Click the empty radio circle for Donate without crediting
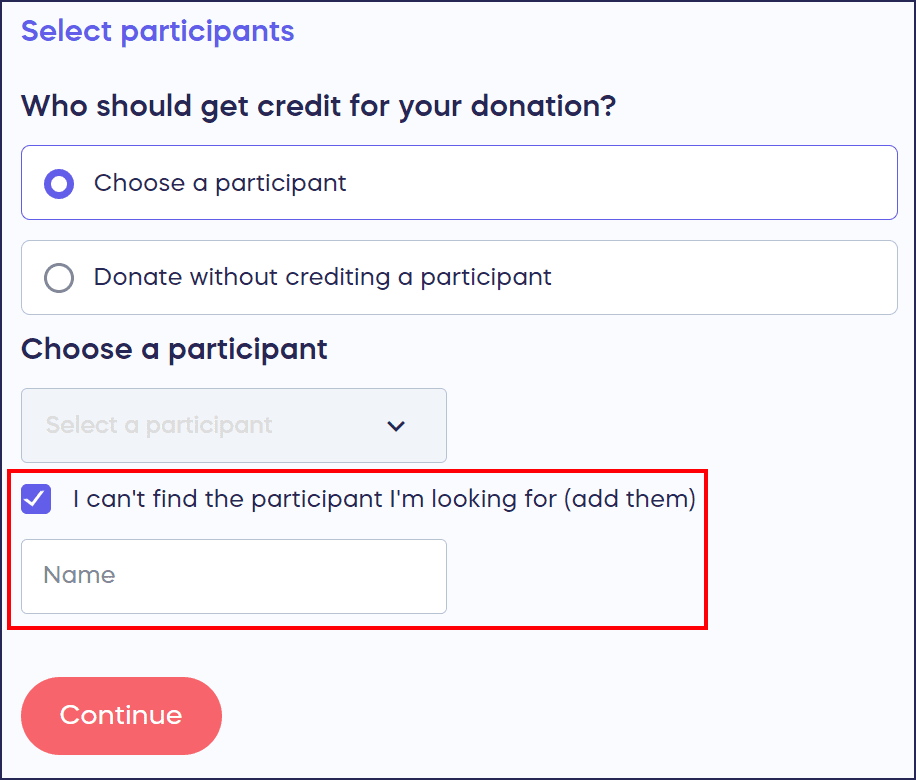The image size is (916, 780). pos(59,277)
